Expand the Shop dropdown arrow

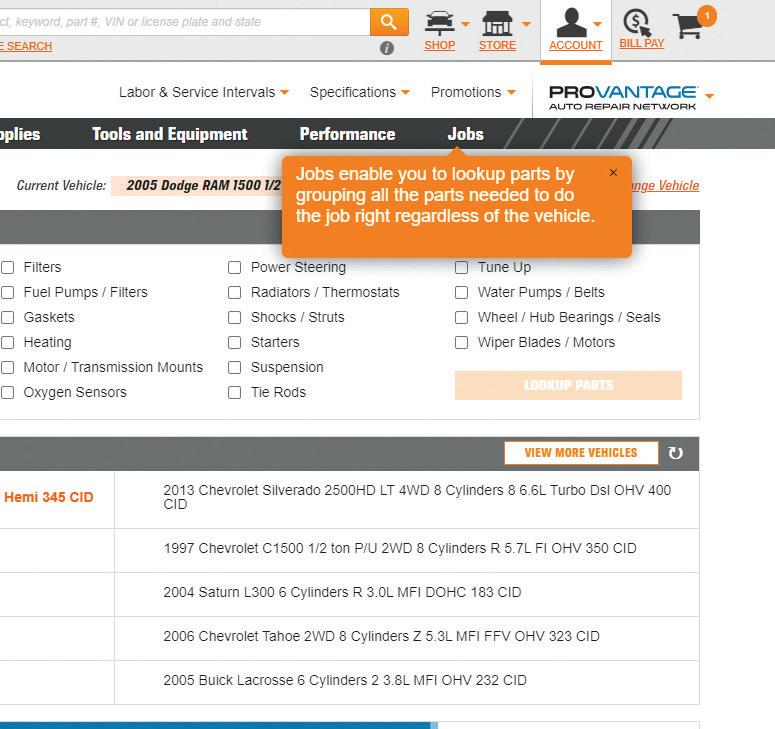coord(465,24)
